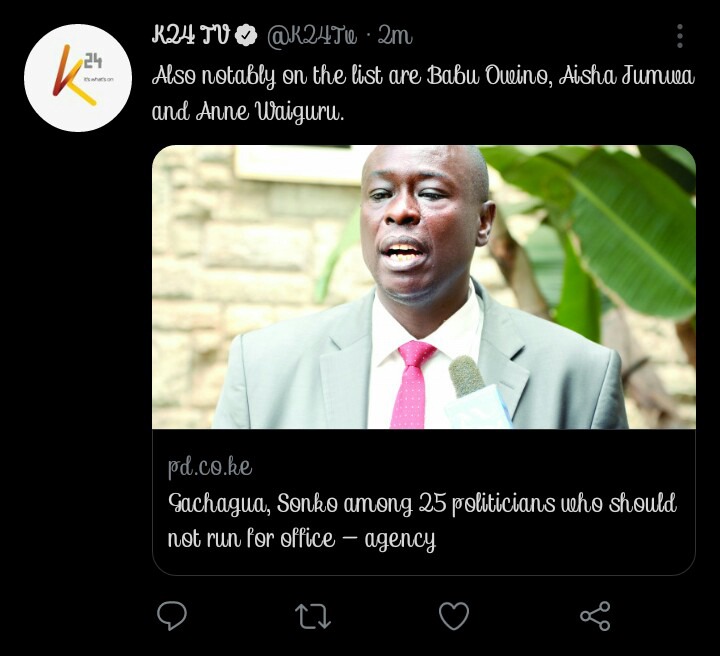The height and width of the screenshot is (656, 720).
Task: Select the tweet text about Babu Owino
Action: (x=423, y=94)
